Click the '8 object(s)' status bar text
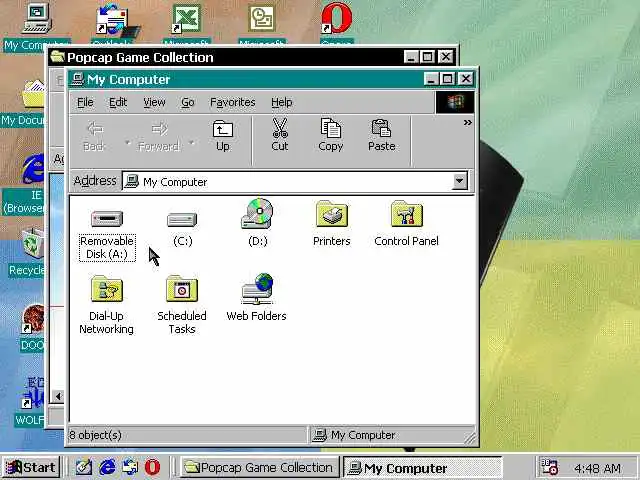The width and height of the screenshot is (640, 480). (x=96, y=435)
